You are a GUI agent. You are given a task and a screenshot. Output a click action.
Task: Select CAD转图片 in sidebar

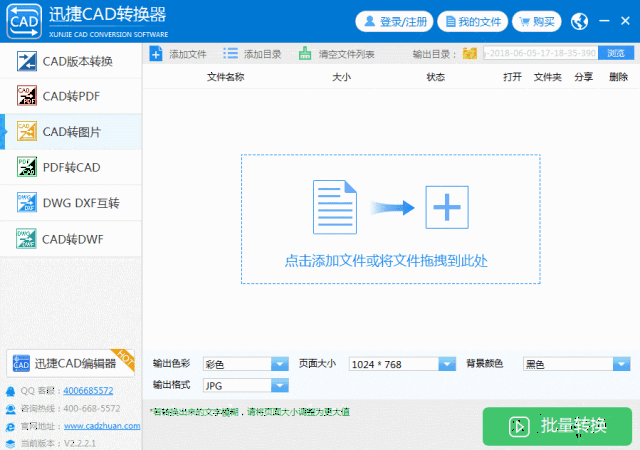click(x=71, y=132)
